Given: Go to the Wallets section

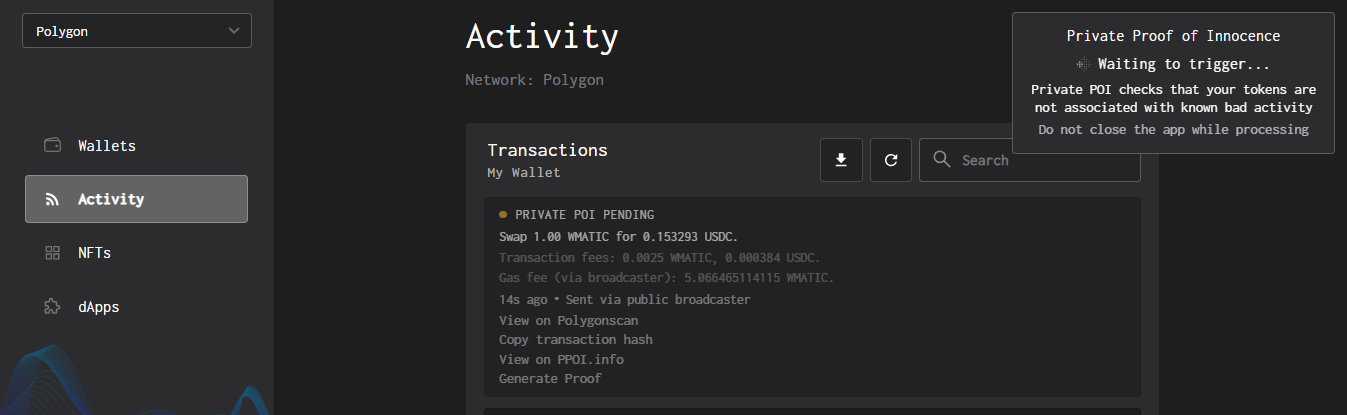Looking at the screenshot, I should 107,145.
